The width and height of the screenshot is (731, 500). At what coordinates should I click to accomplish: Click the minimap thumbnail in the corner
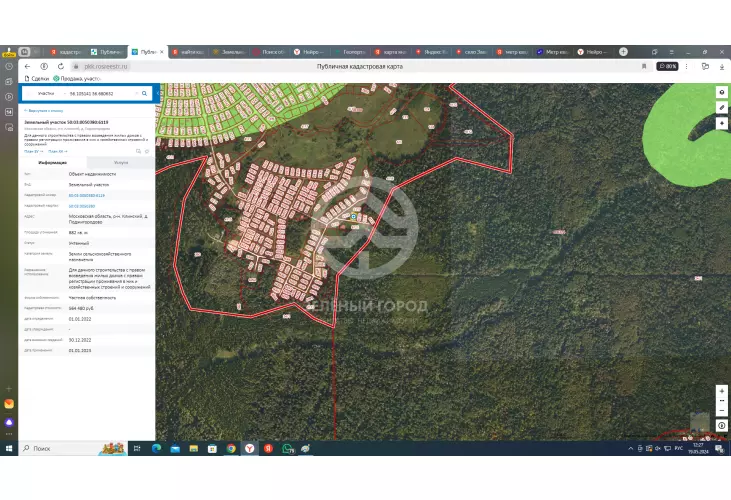[700, 422]
